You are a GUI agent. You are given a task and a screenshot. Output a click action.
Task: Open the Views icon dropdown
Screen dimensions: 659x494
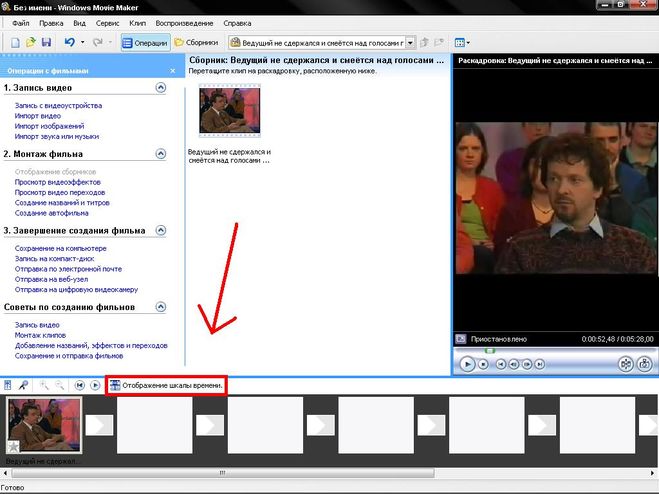[462, 42]
